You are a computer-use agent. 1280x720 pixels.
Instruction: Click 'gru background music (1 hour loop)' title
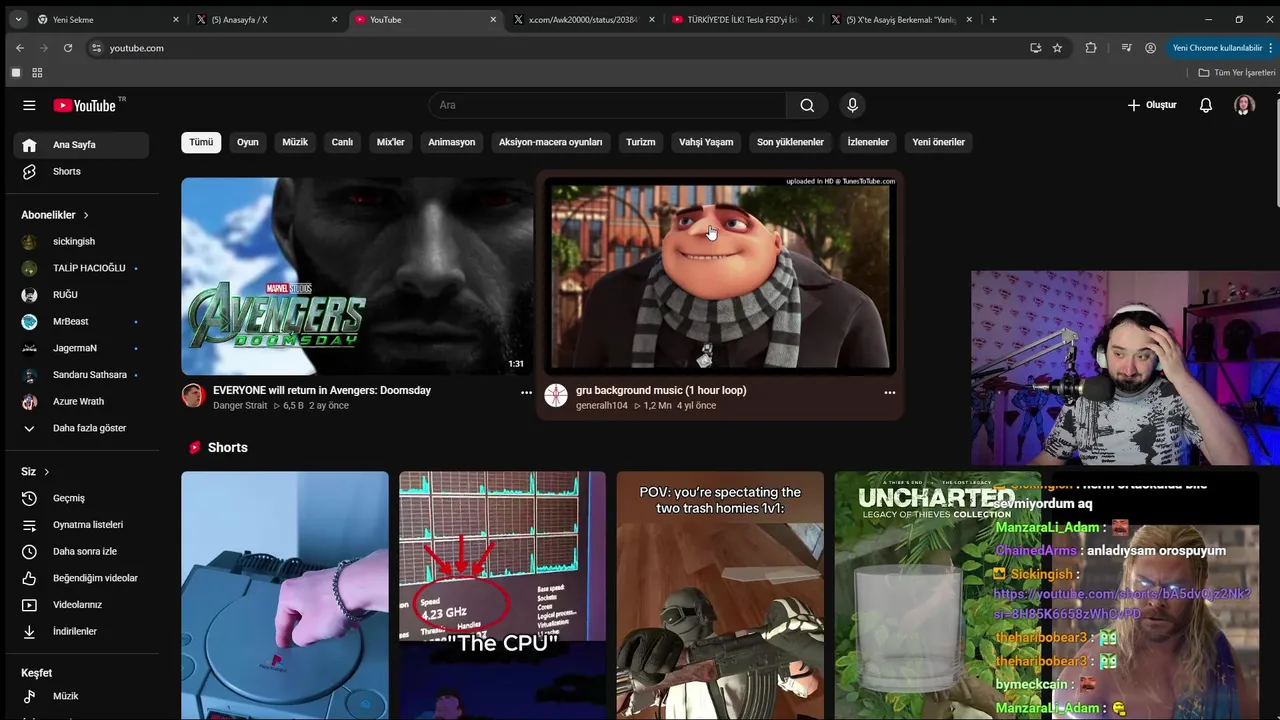coord(661,390)
